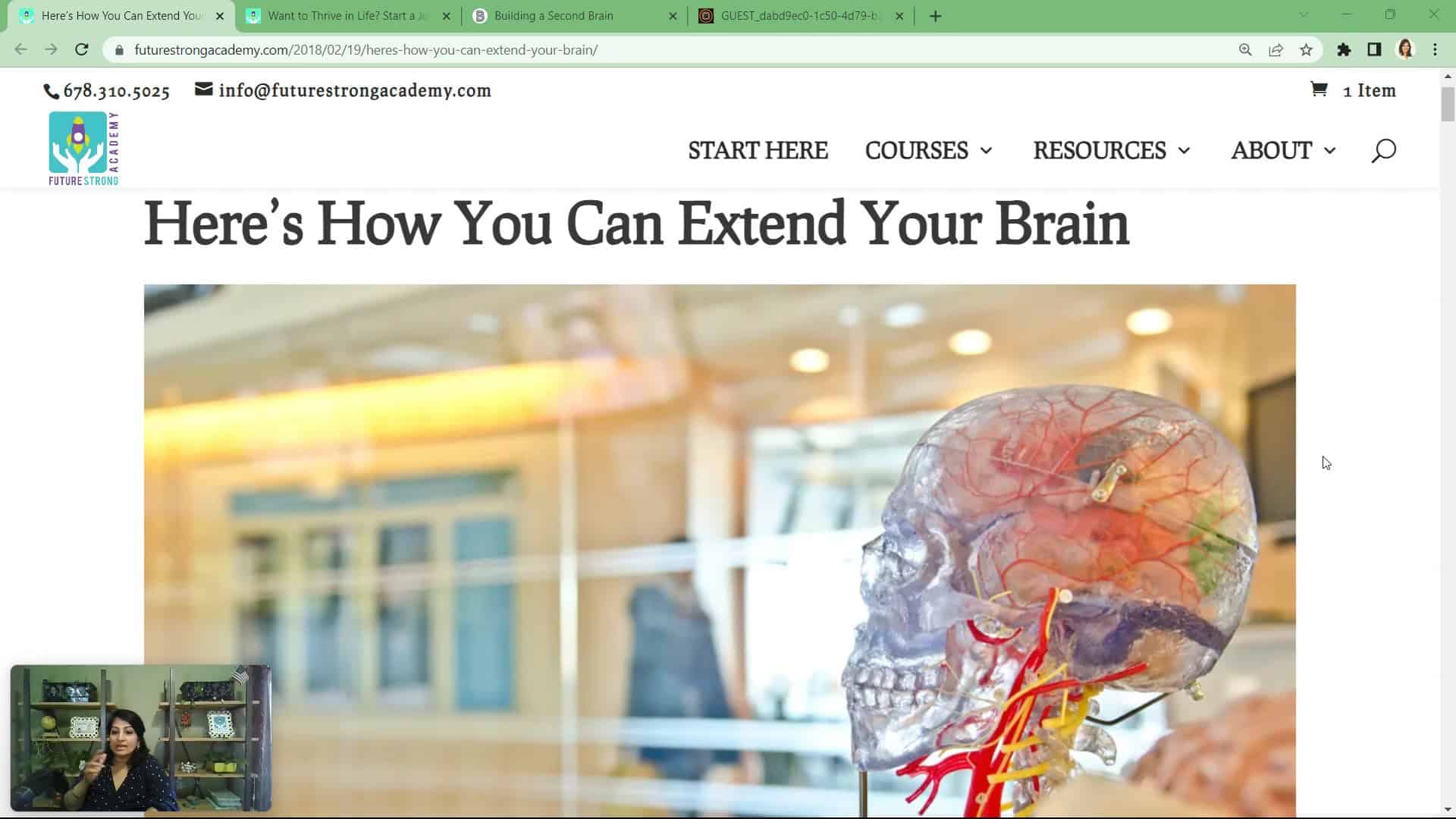
Task: Expand the COURSES dropdown menu
Action: tap(928, 151)
